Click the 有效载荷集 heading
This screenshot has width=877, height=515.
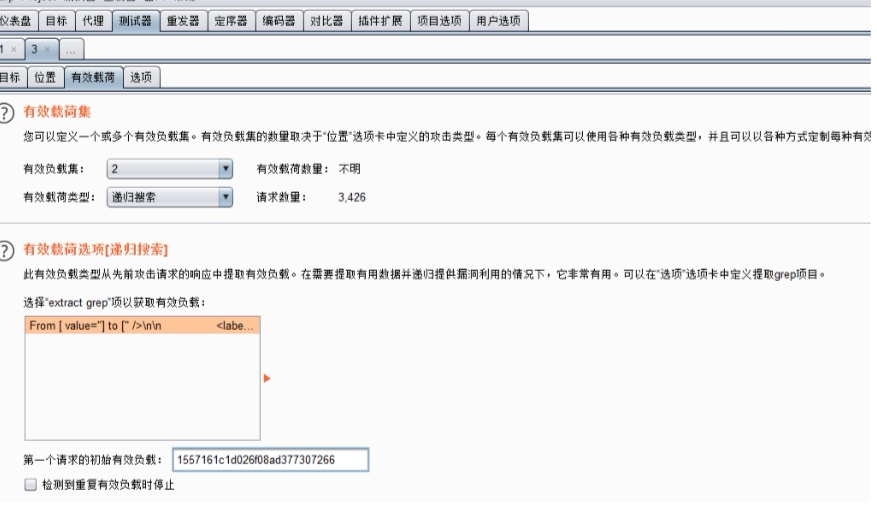tap(57, 112)
